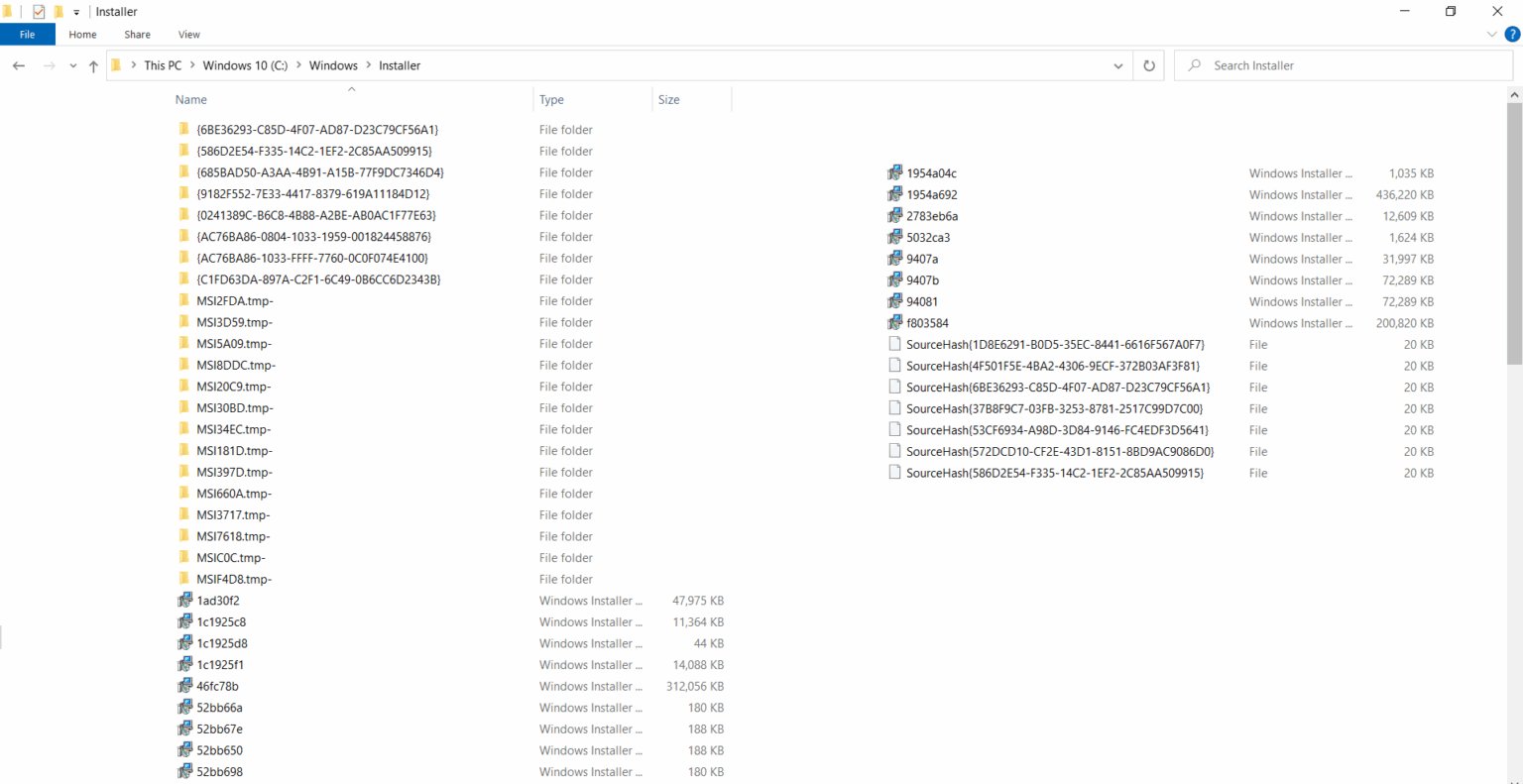Open the 1954a692 Windows Installer package
The height and width of the screenshot is (784, 1523).
click(933, 194)
